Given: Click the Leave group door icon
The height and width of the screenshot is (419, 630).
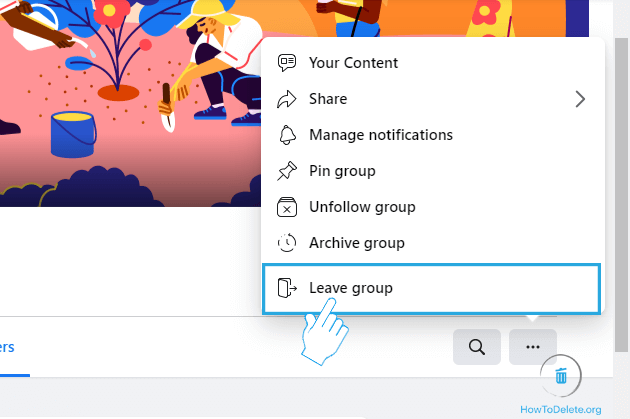Looking at the screenshot, I should click(288, 288).
